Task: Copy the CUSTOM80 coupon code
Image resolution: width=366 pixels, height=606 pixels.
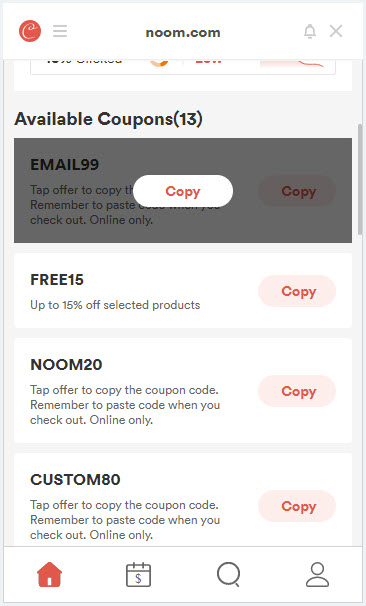Action: (297, 506)
